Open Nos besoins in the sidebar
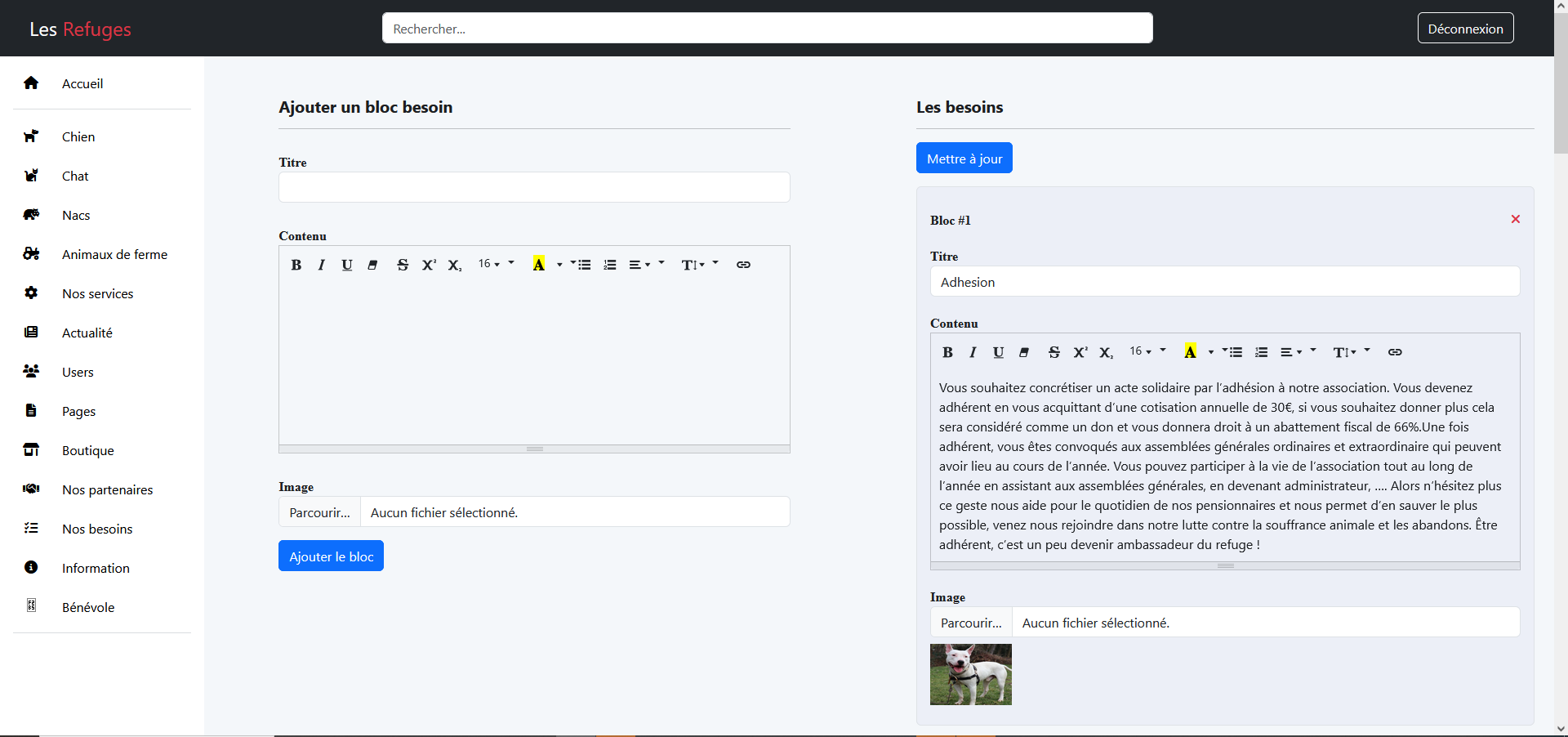Viewport: 1568px width, 737px height. coord(97,529)
